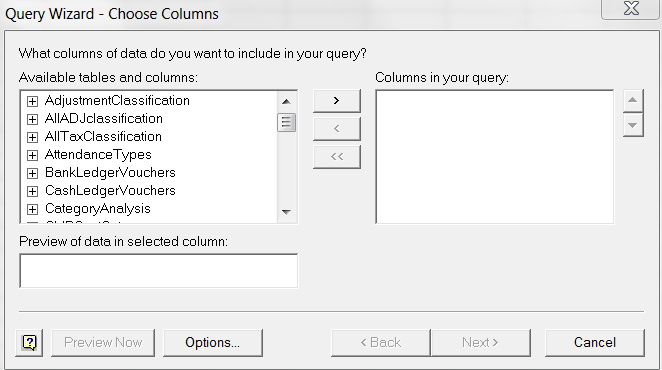
Task: Expand the AllADJclassification table node
Action: tap(32, 120)
